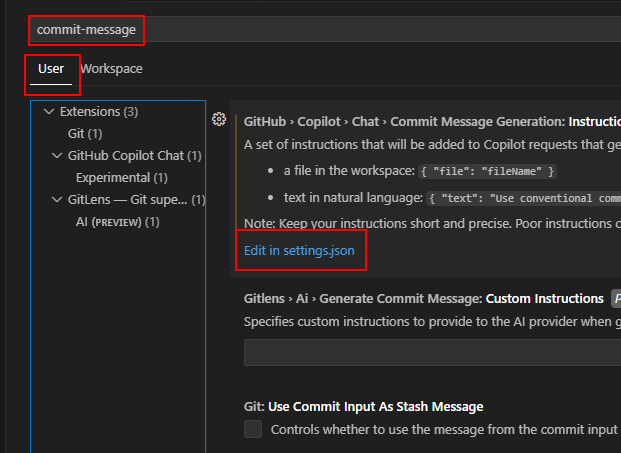Collapse the GitHub Copilot Chat chevron
The width and height of the screenshot is (621, 453).
coord(57,156)
